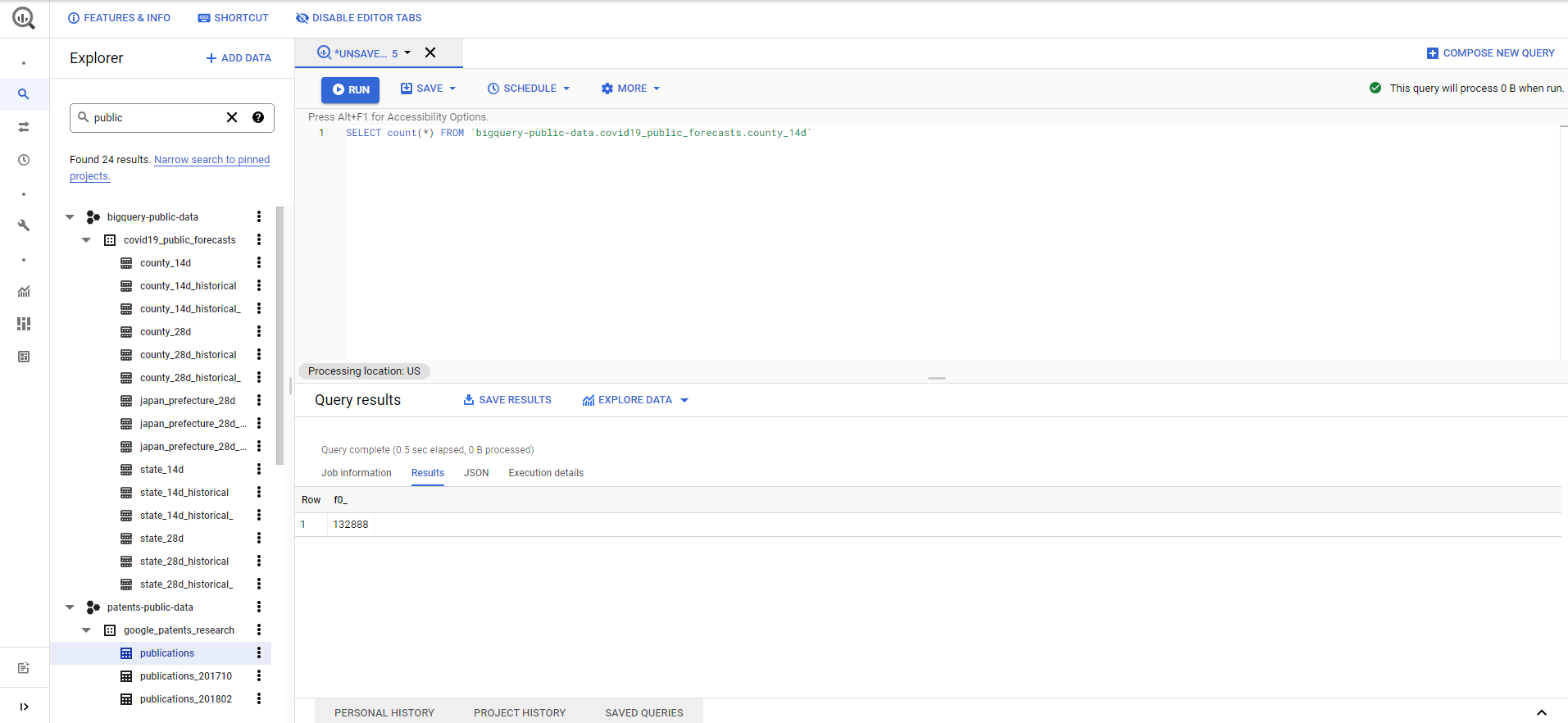1568x723 pixels.
Task: Open actions menu for bigquery-public-data project
Action: (259, 216)
